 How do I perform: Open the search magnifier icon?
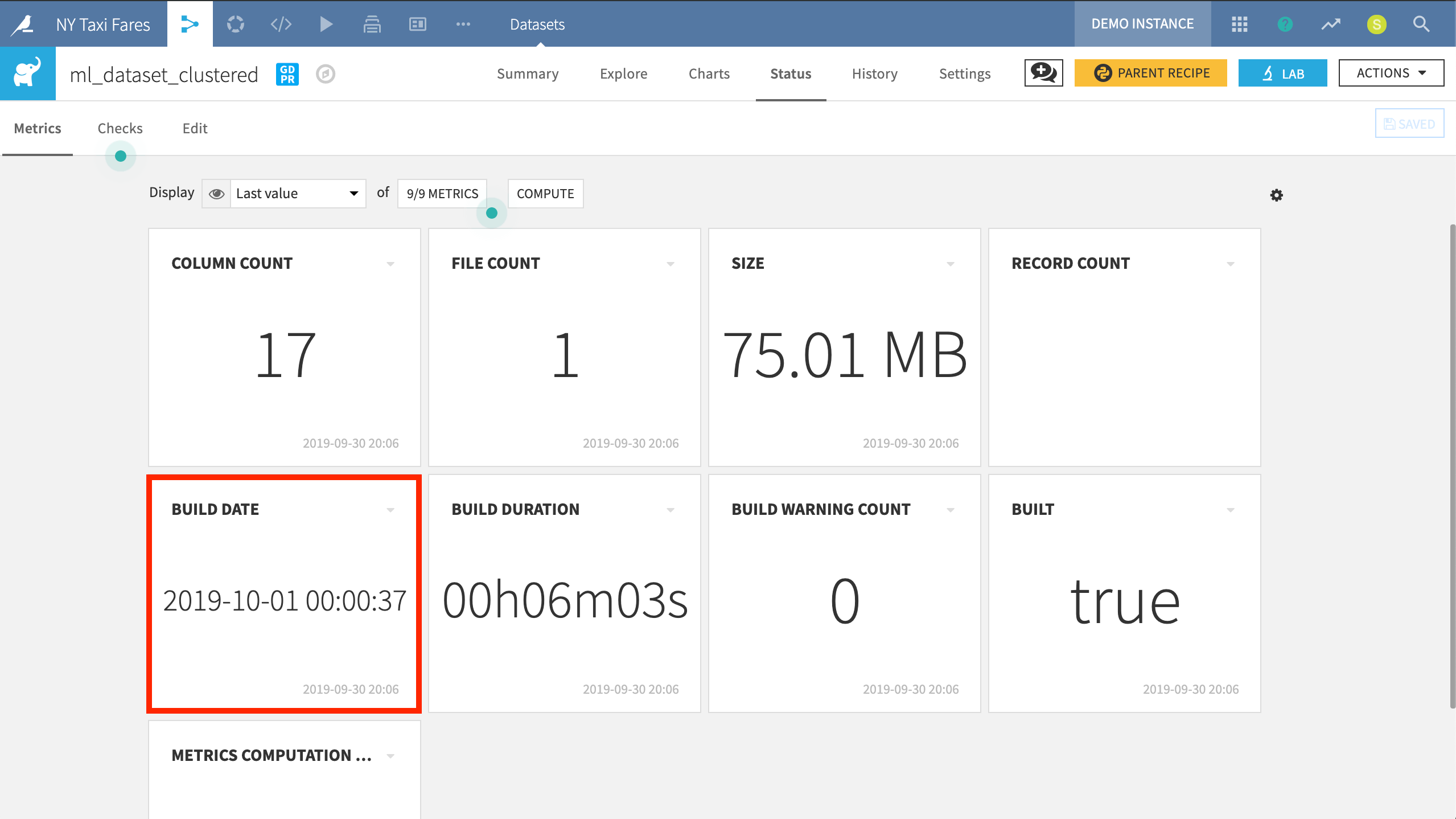[1421, 24]
